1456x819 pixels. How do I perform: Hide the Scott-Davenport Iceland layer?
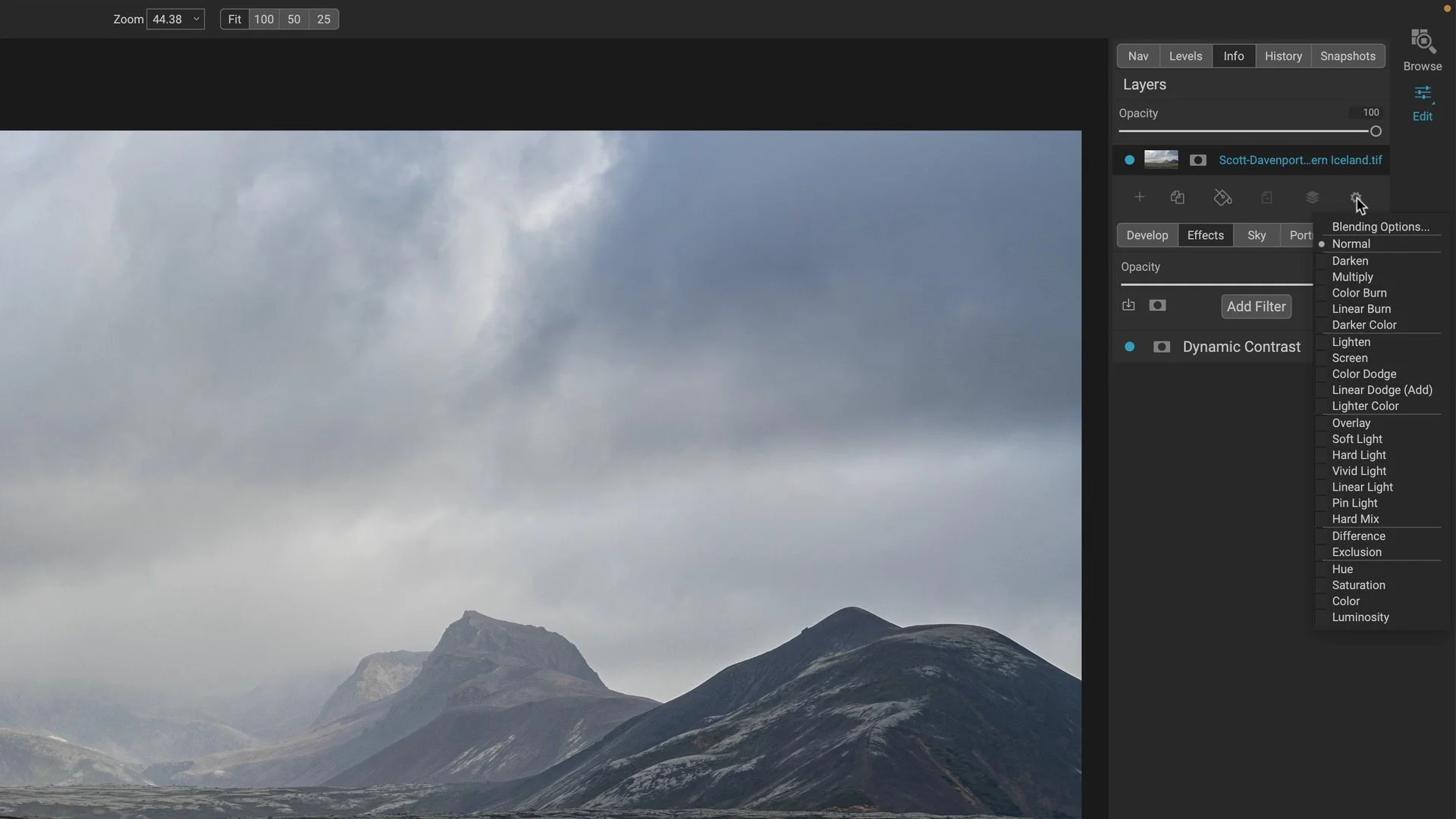click(x=1129, y=160)
